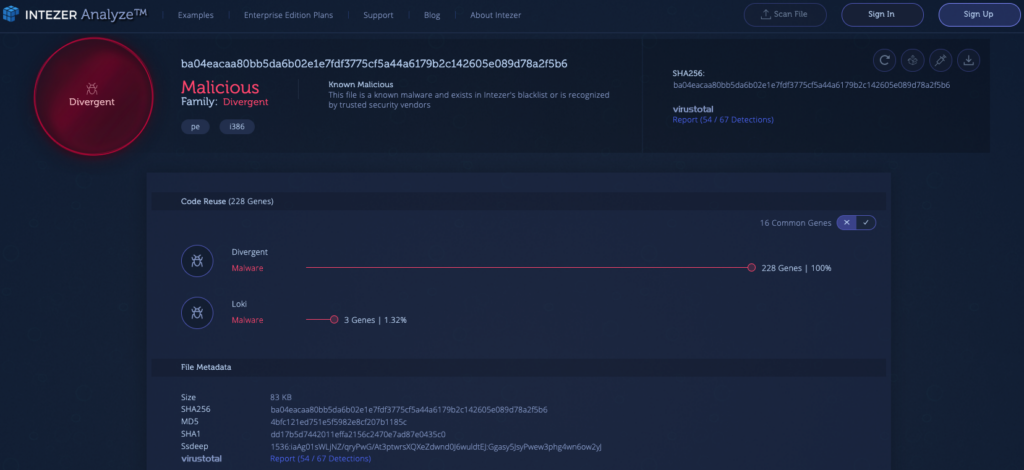Open the About Intezer page
This screenshot has width=1024, height=470.
point(495,16)
